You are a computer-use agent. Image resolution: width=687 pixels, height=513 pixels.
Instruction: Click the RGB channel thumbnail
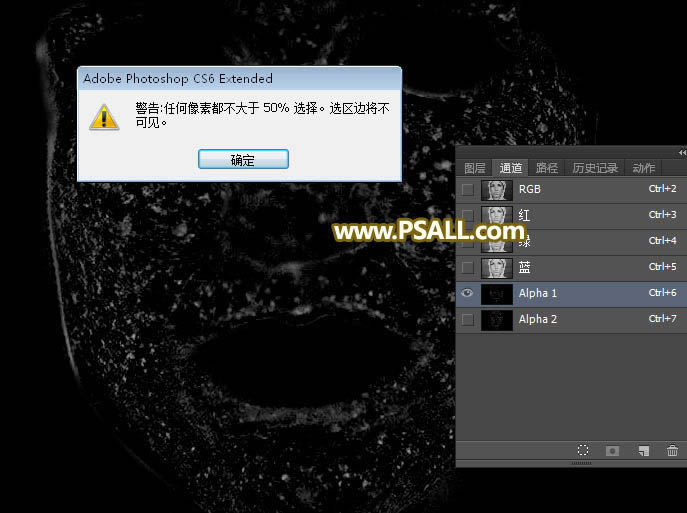496,189
